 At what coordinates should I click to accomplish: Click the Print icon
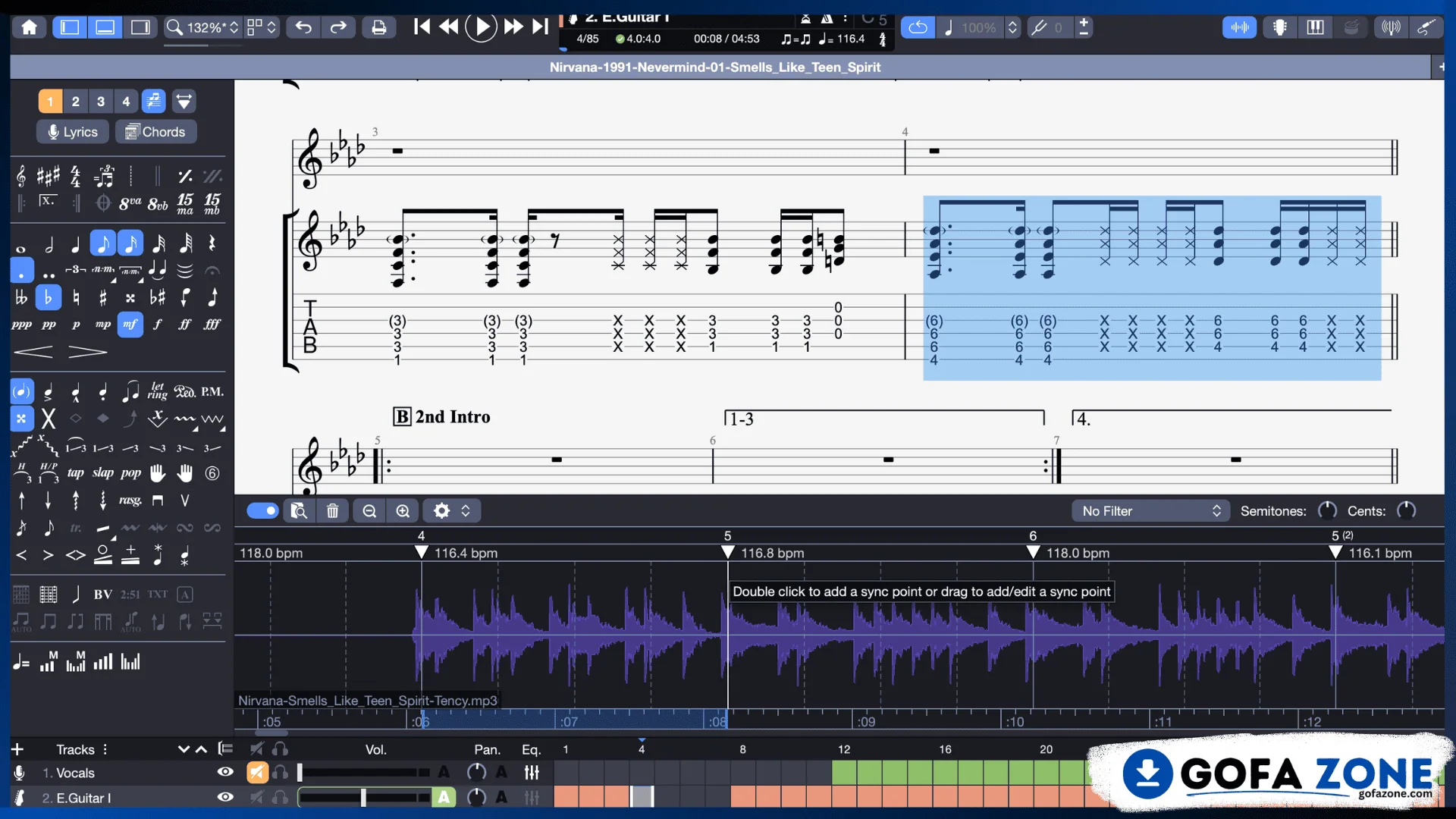pos(378,27)
